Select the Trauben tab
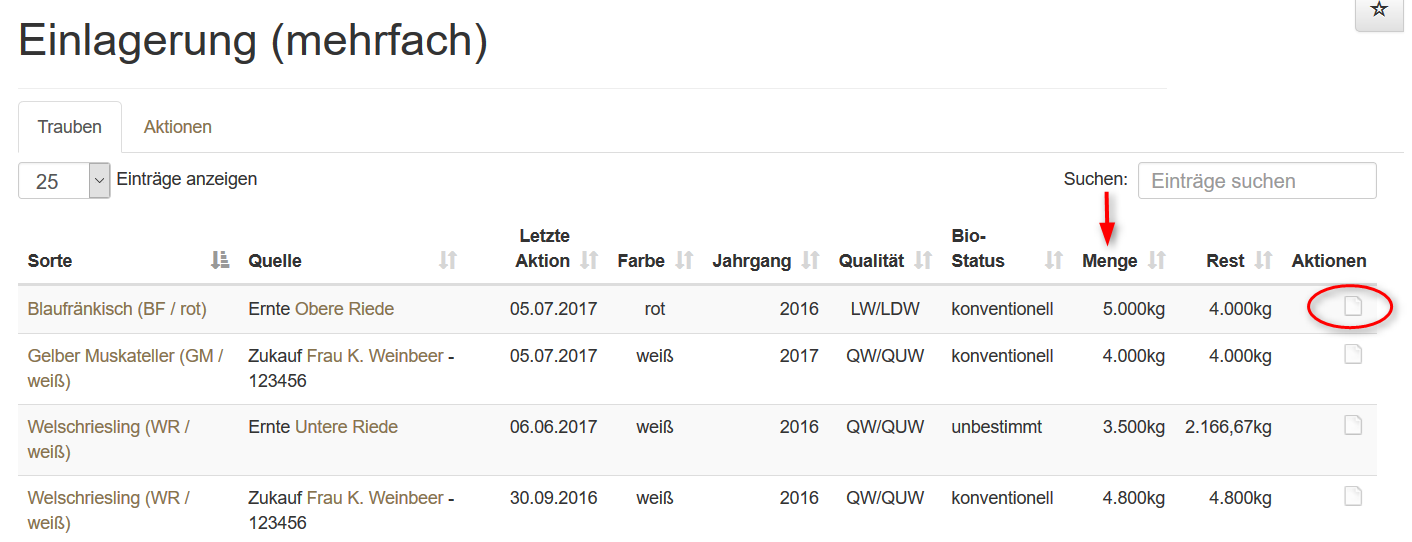The height and width of the screenshot is (542, 1412). 70,127
